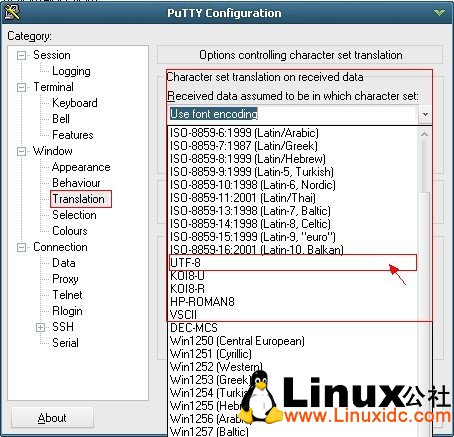Screen dimensions: 454x437
Task: Choose UTF-8 from the list
Action: tap(293, 263)
